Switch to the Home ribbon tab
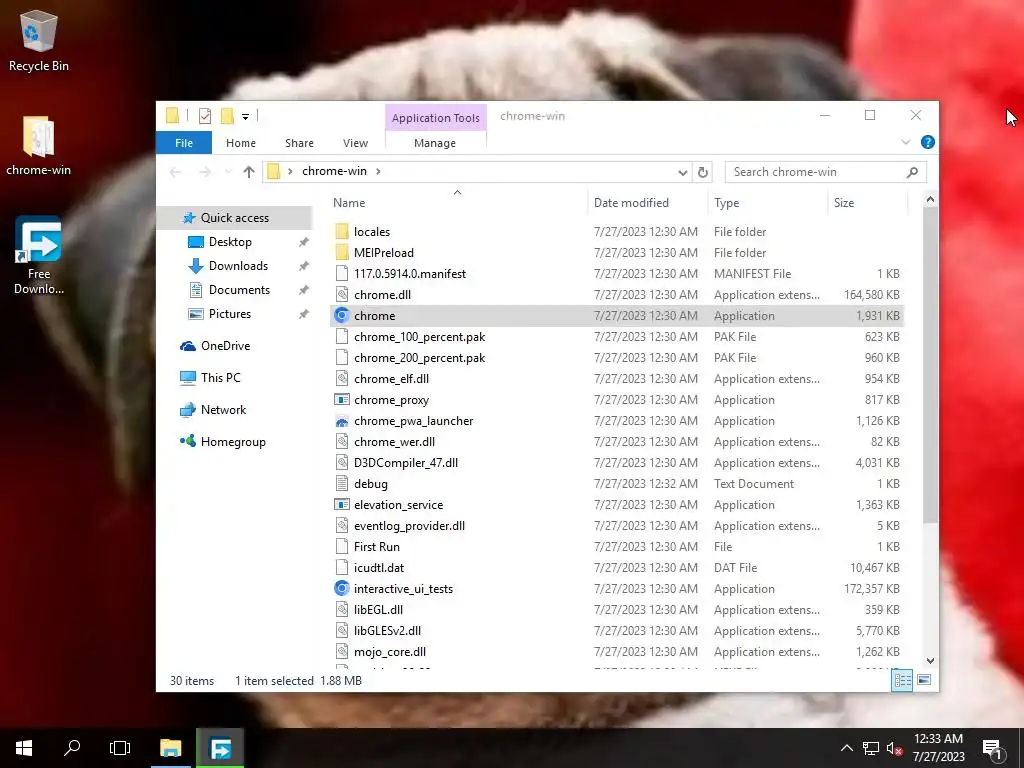The image size is (1024, 768). click(241, 143)
